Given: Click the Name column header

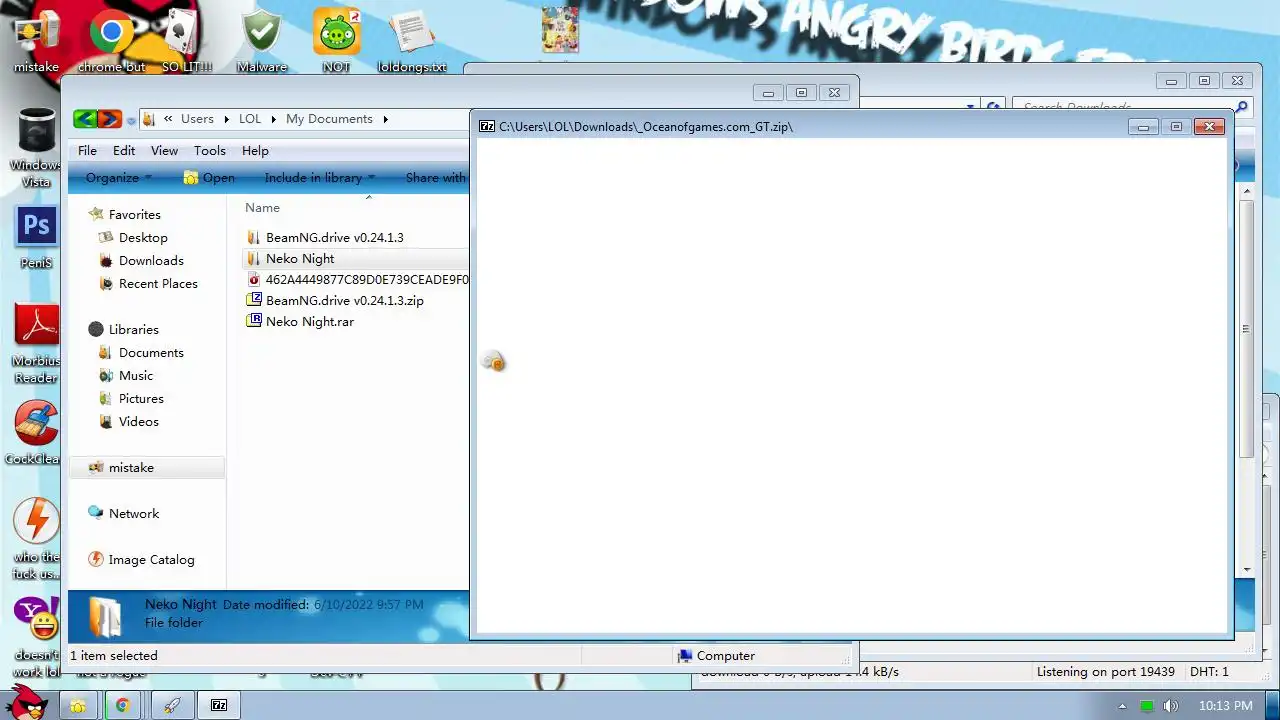Looking at the screenshot, I should [x=262, y=207].
